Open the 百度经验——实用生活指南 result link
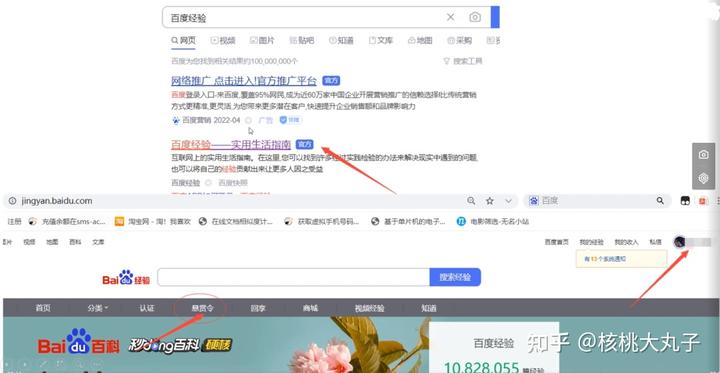720x373 pixels. [x=231, y=145]
